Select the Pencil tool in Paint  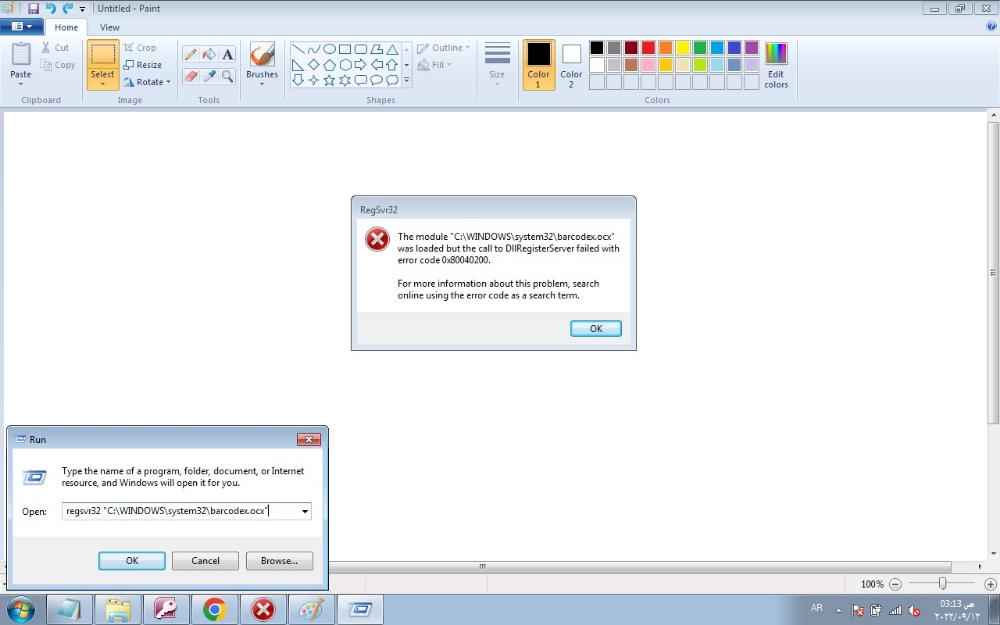pyautogui.click(x=190, y=54)
